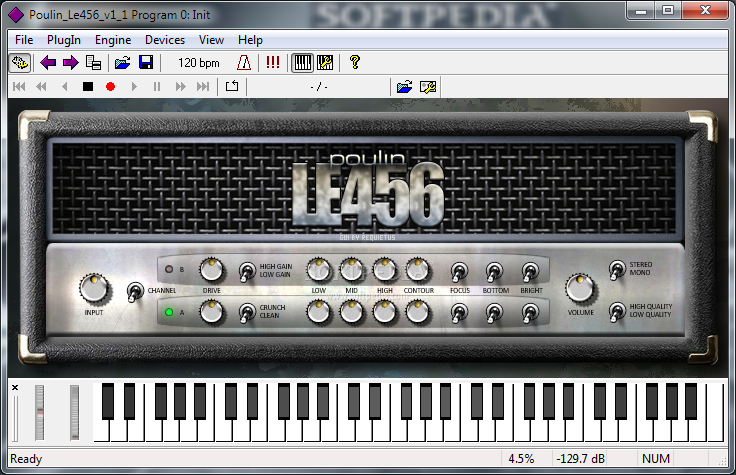
Task: Click the channel A green LED indicator
Action: tap(169, 312)
